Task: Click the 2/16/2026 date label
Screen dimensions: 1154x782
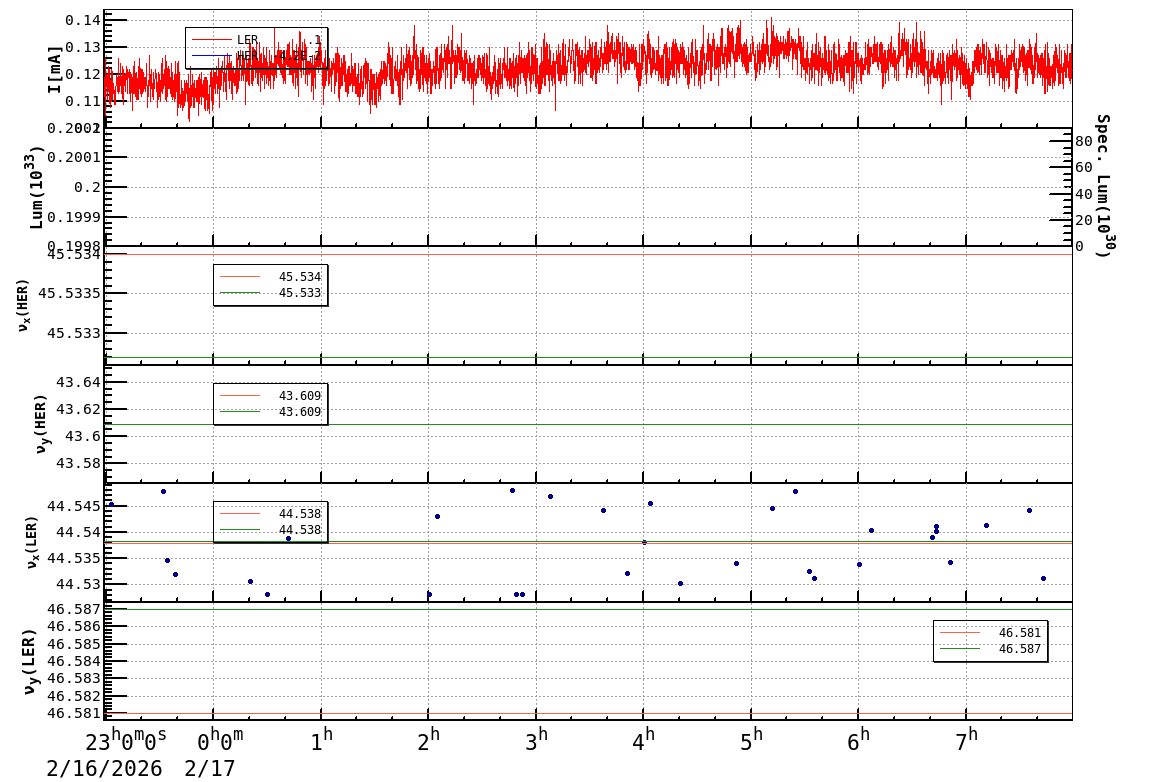Action: pos(104,768)
